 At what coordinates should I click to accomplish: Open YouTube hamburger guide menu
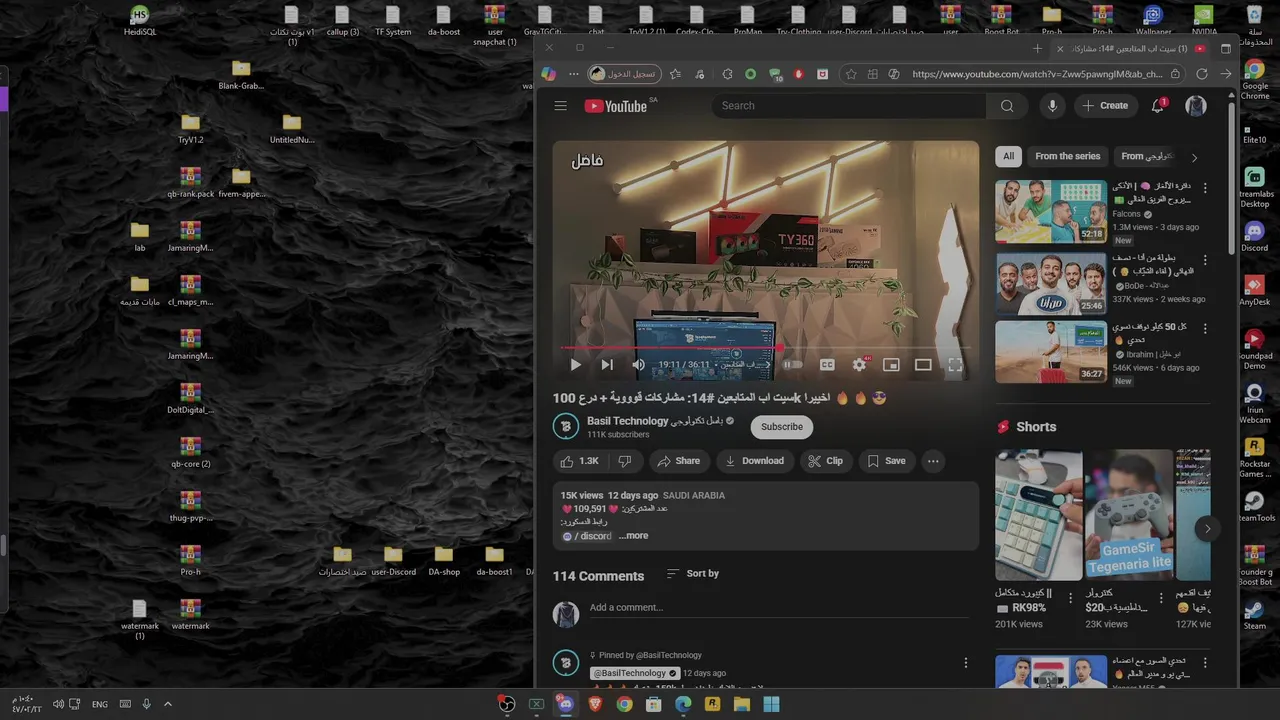click(561, 106)
